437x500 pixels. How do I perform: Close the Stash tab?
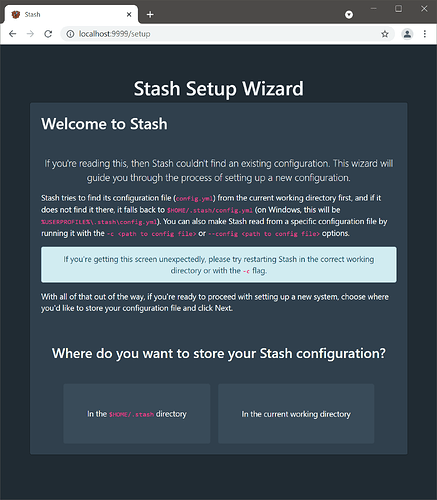tap(129, 14)
